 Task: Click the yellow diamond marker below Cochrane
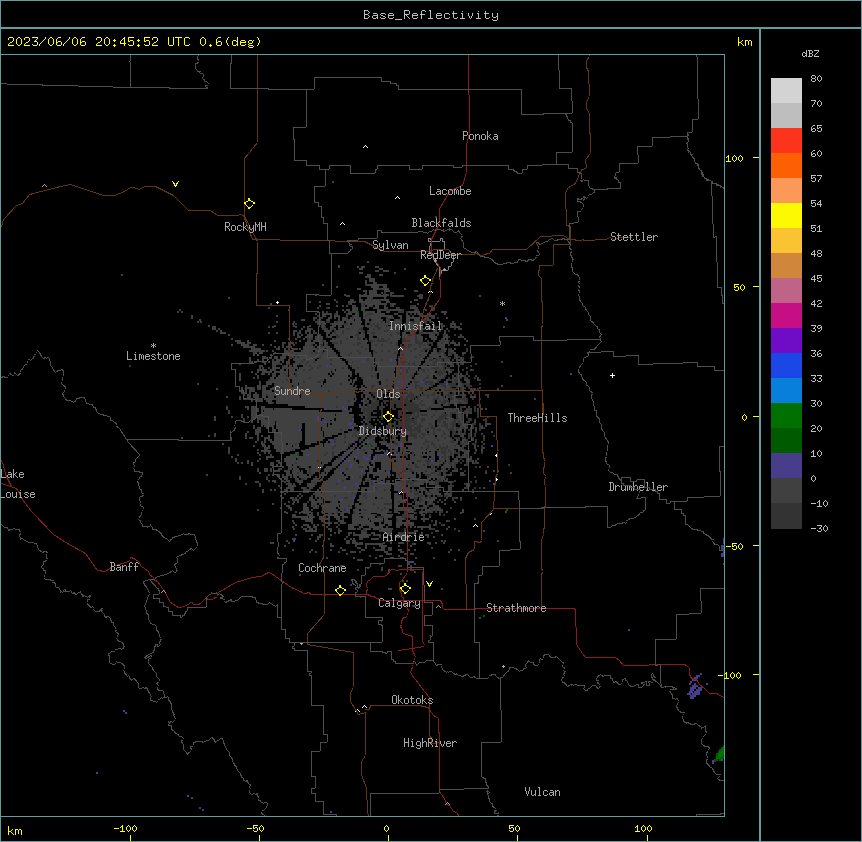pos(340,590)
